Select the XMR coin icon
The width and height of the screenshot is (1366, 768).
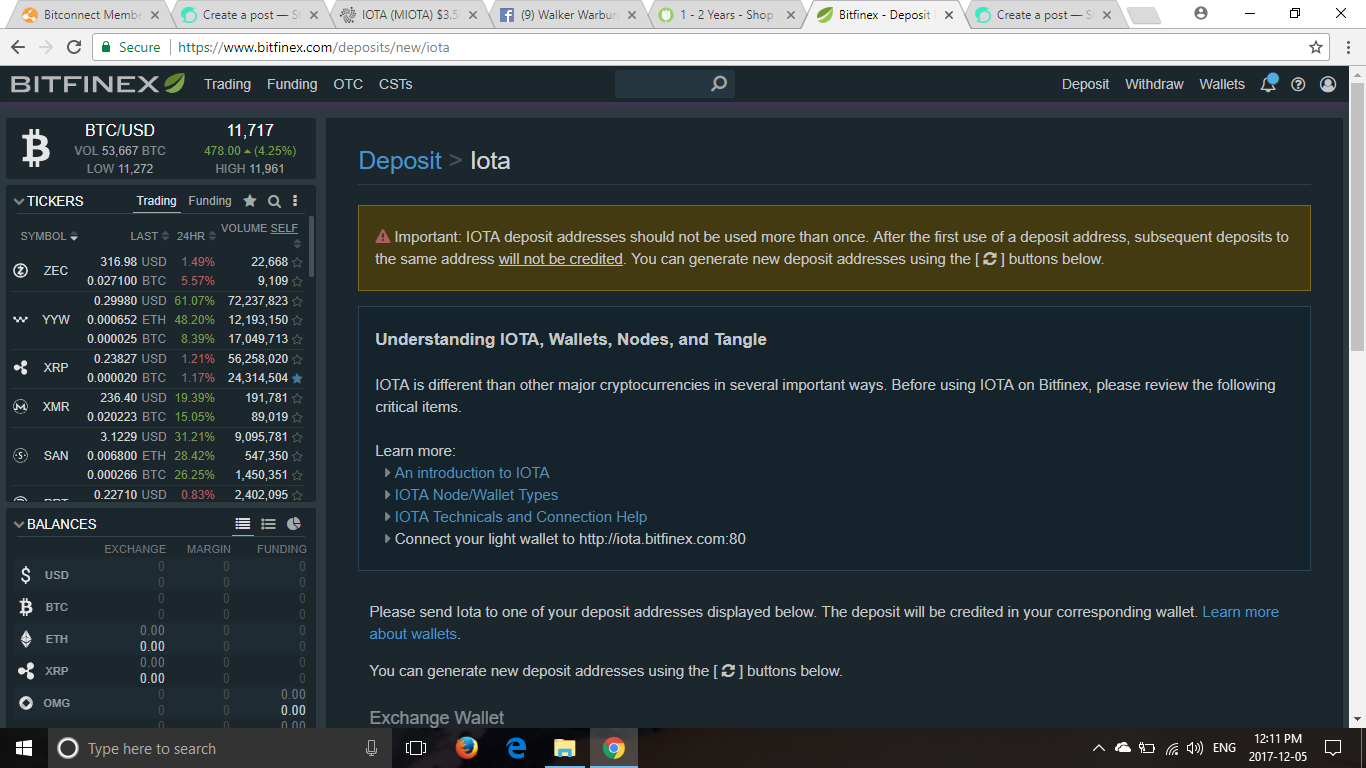[20, 407]
